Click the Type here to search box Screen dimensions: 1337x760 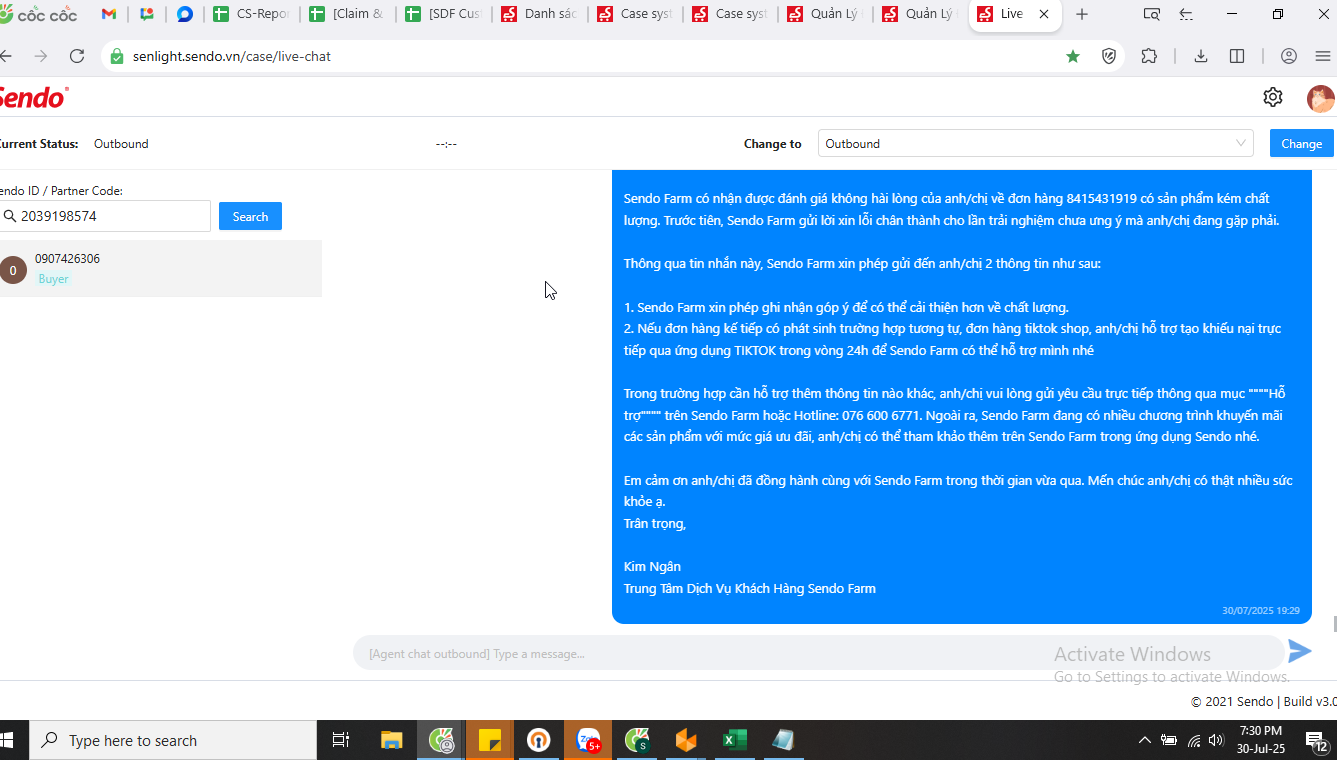click(x=173, y=740)
